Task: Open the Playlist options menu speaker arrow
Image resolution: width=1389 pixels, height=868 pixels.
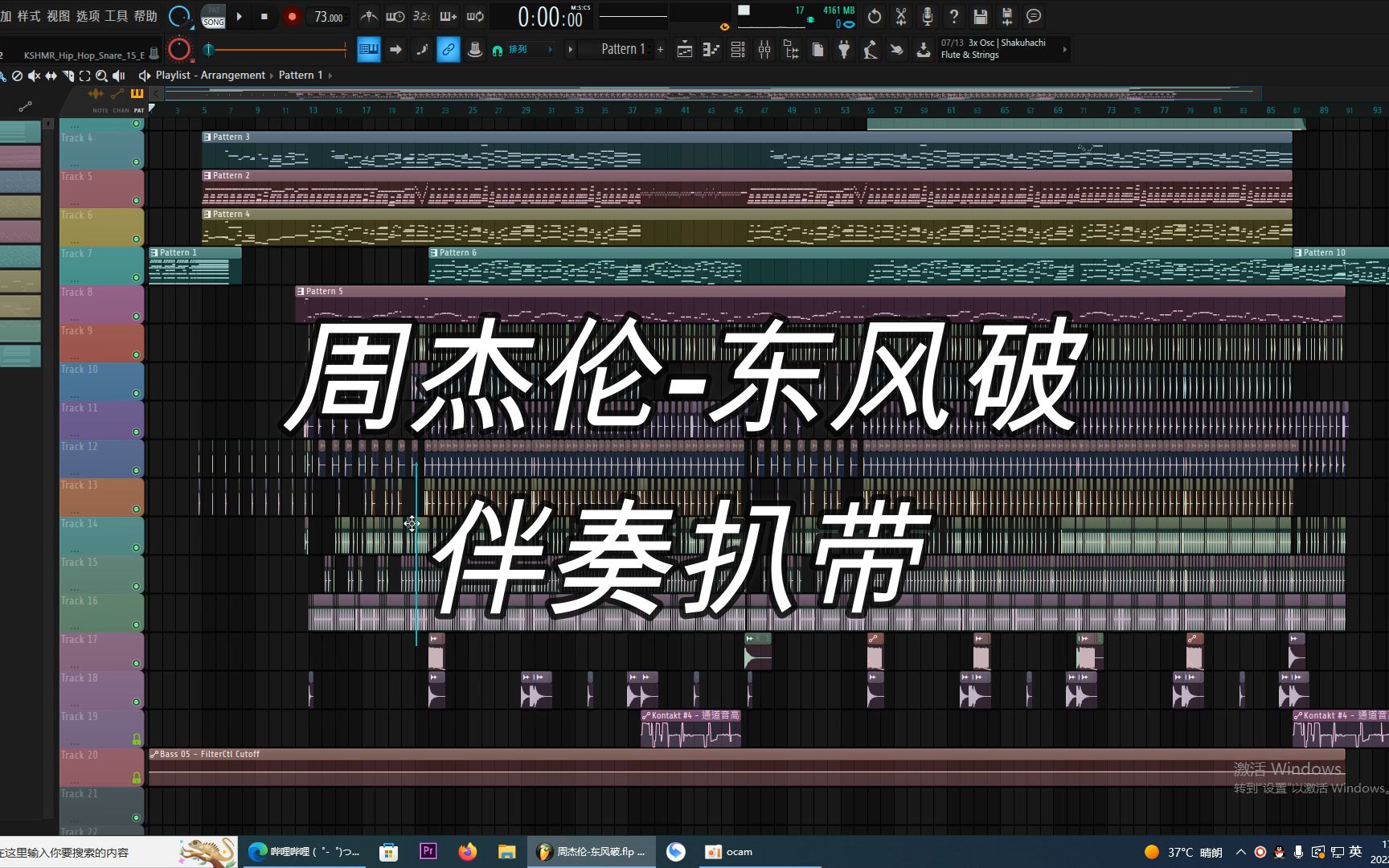Action: pyautogui.click(x=144, y=76)
